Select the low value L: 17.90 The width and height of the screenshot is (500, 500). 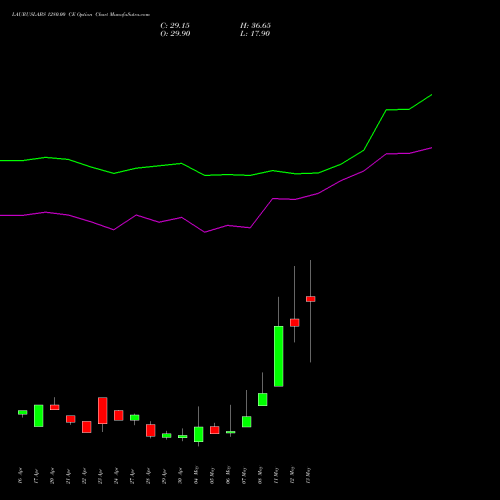(x=255, y=34)
